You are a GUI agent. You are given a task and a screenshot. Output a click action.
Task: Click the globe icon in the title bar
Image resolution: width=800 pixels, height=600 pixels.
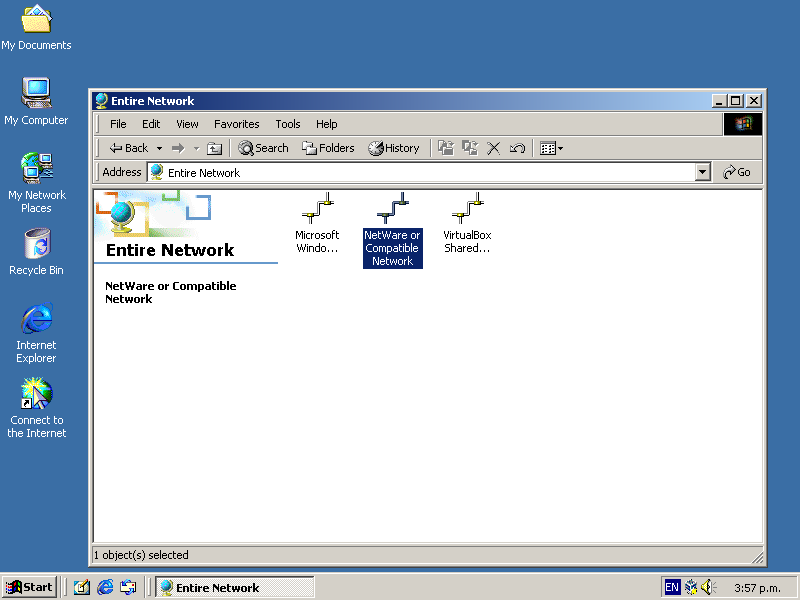coord(101,101)
